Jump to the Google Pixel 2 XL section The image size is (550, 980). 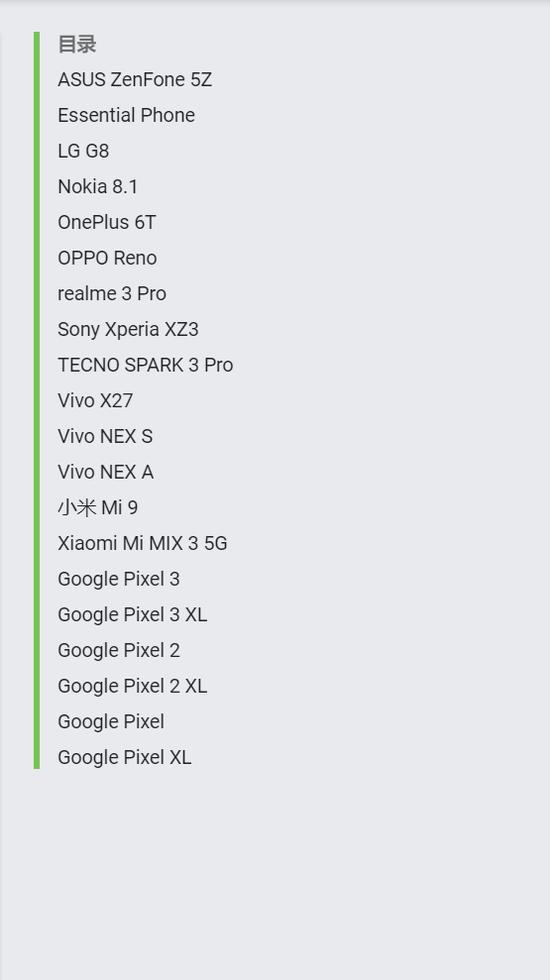tap(132, 686)
